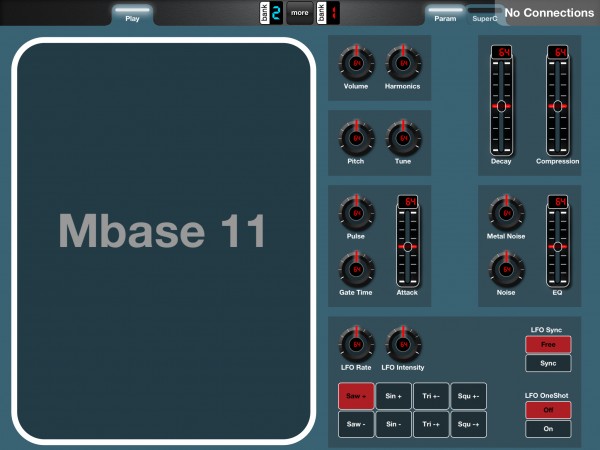
Task: Click the Metal Noise knob
Action: pyautogui.click(x=507, y=213)
